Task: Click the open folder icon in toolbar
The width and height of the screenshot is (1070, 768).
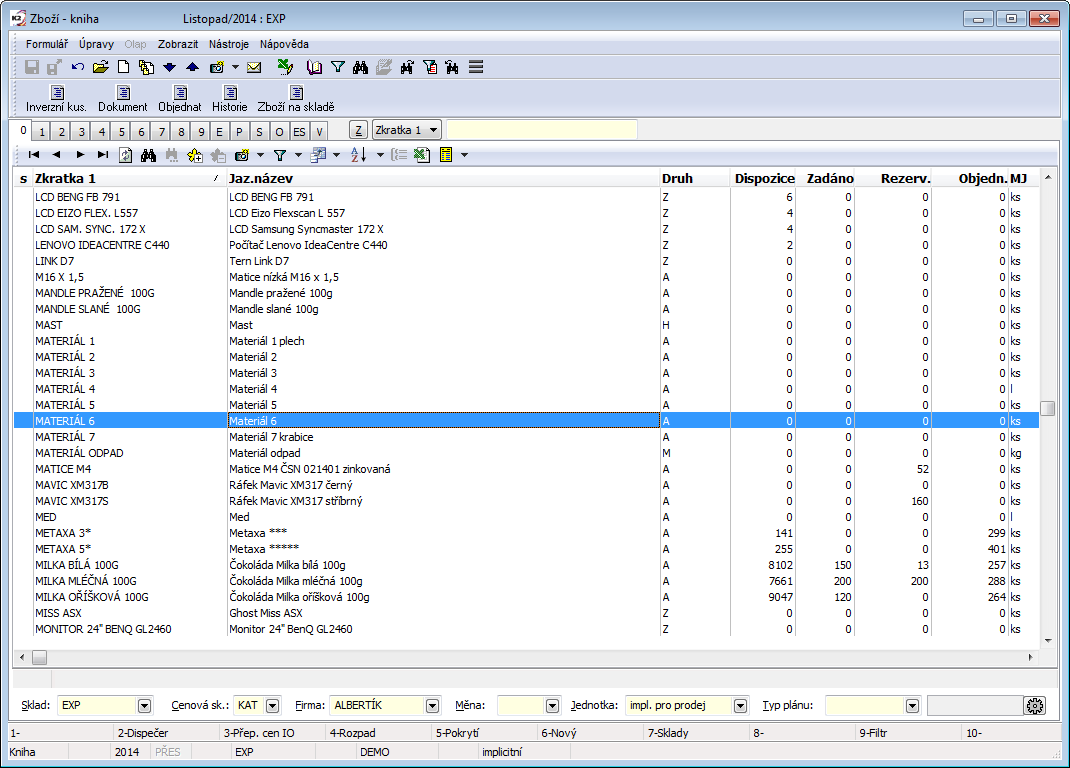Action: coord(100,67)
